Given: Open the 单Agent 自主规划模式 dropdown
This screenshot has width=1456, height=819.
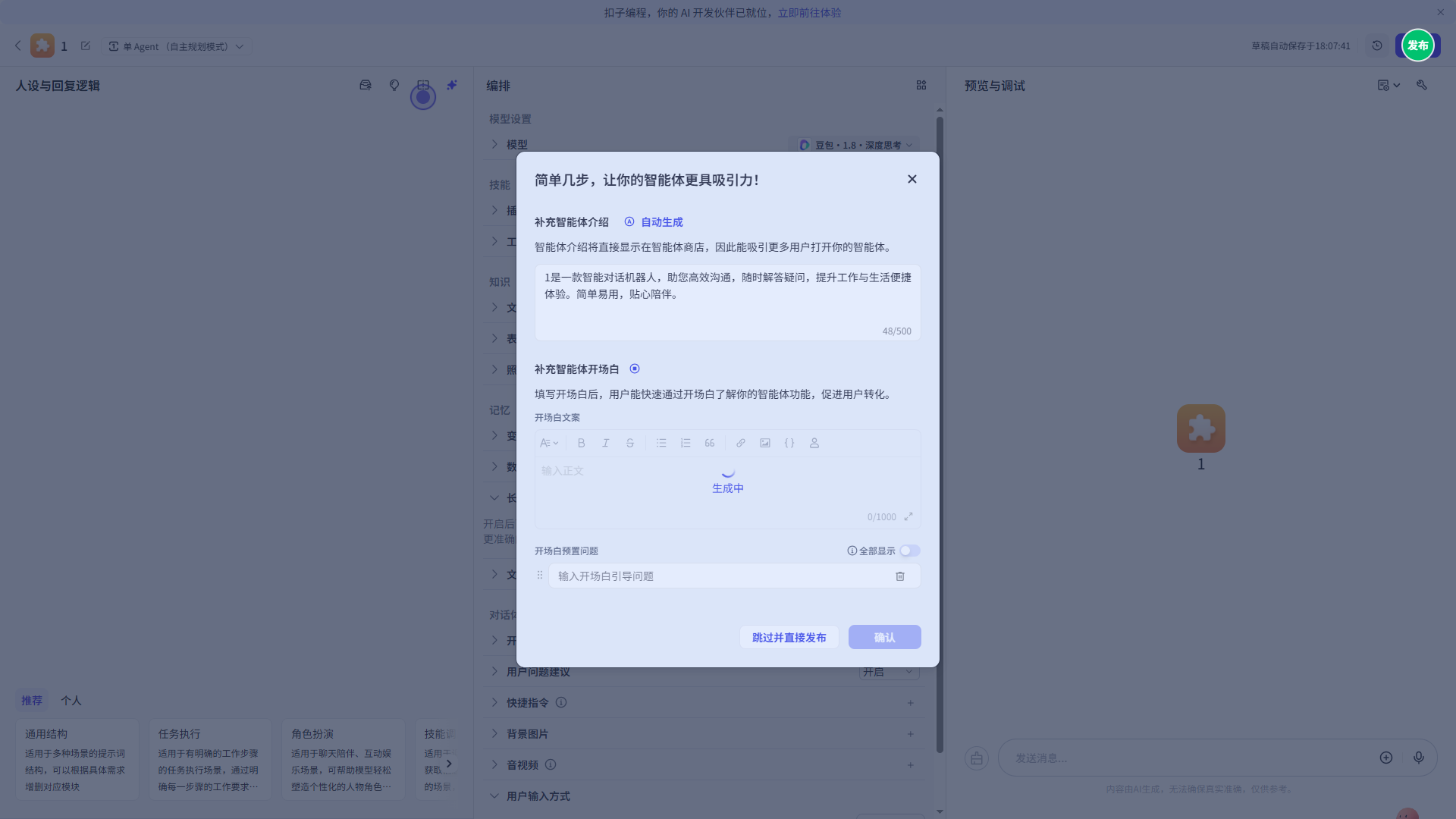Looking at the screenshot, I should tap(176, 46).
